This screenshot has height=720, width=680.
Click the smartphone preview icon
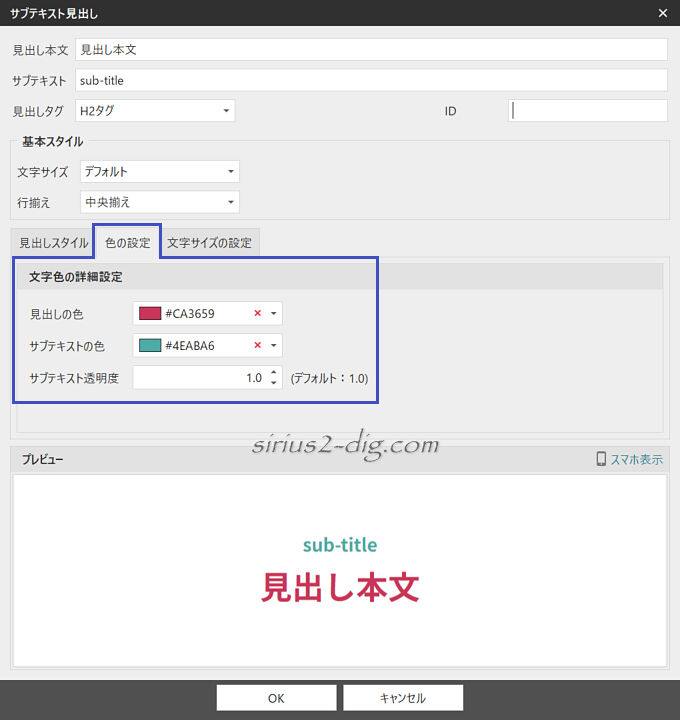[x=601, y=459]
